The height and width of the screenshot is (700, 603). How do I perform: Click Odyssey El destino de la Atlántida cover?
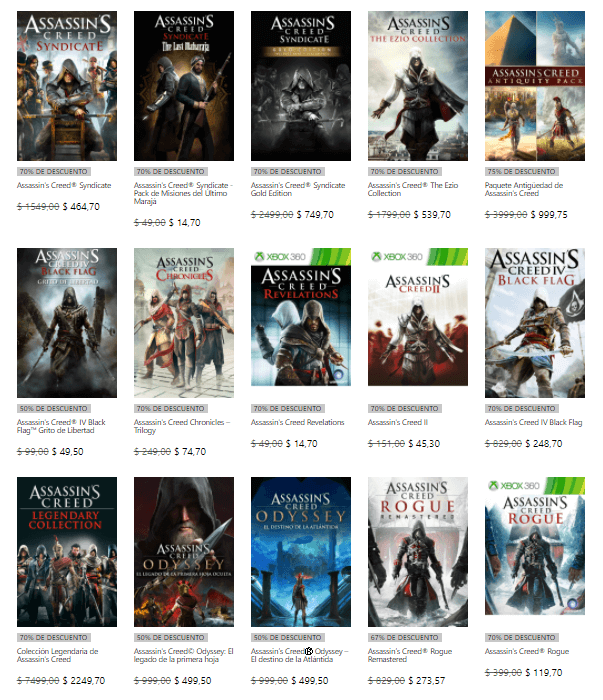tap(301, 552)
